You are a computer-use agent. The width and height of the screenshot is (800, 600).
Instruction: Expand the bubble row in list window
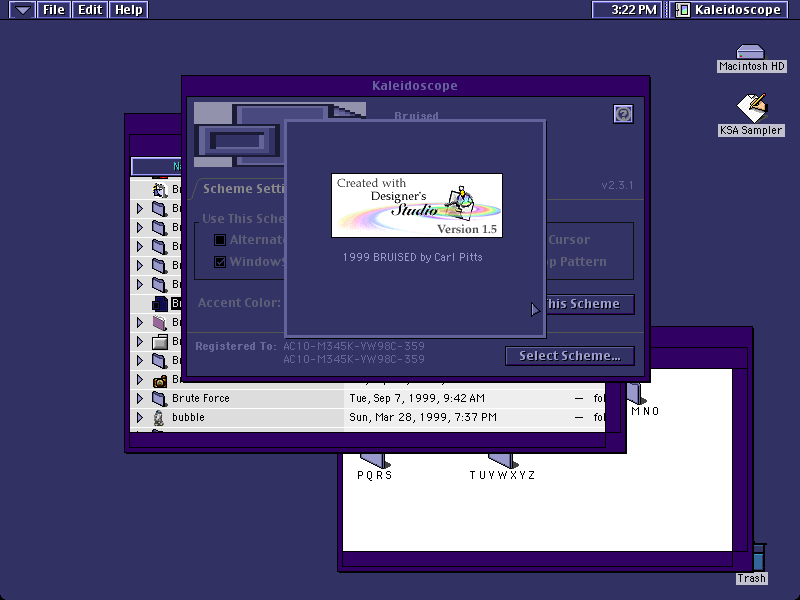pos(140,417)
